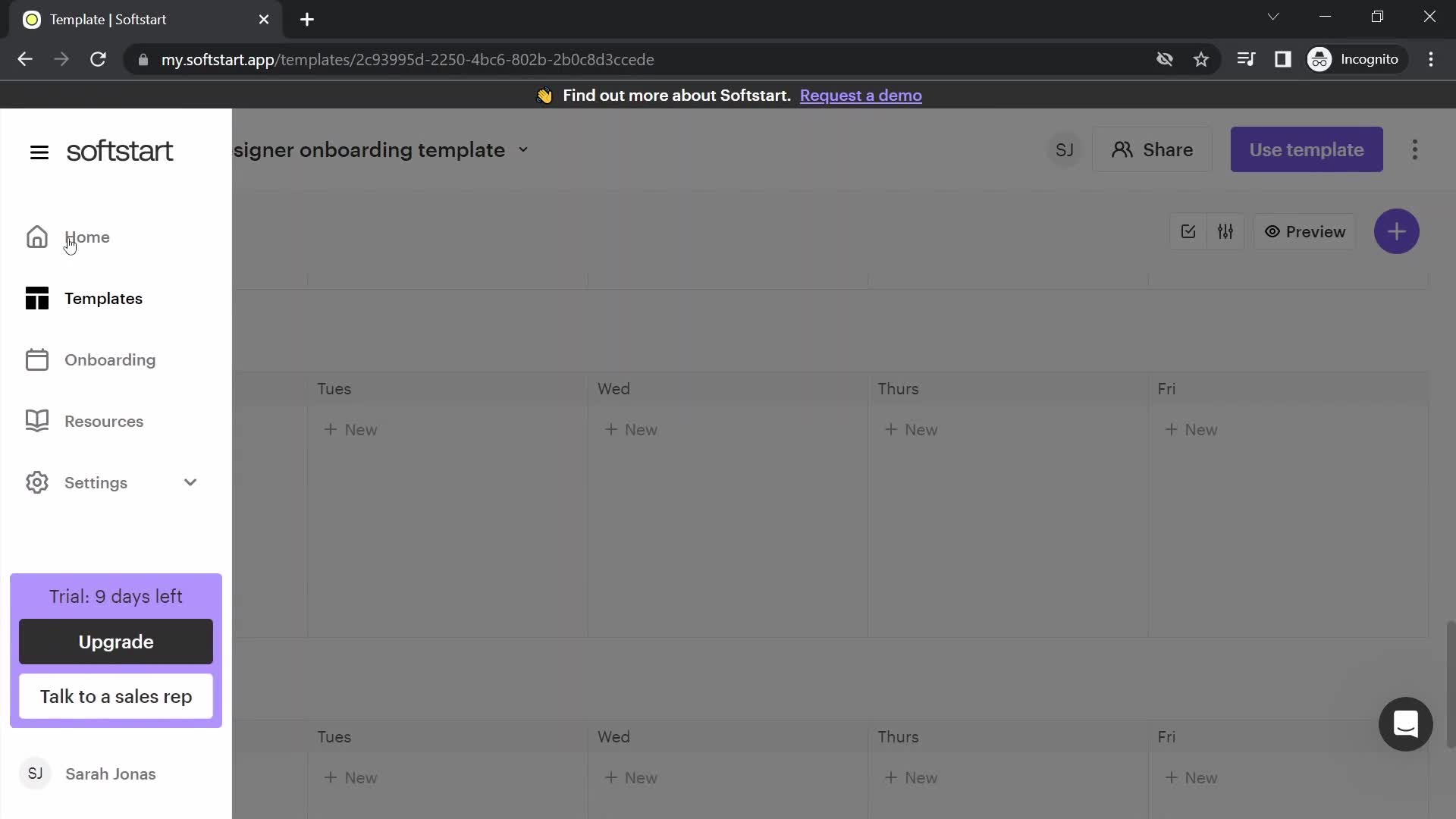Click the Share button

pos(1152,149)
